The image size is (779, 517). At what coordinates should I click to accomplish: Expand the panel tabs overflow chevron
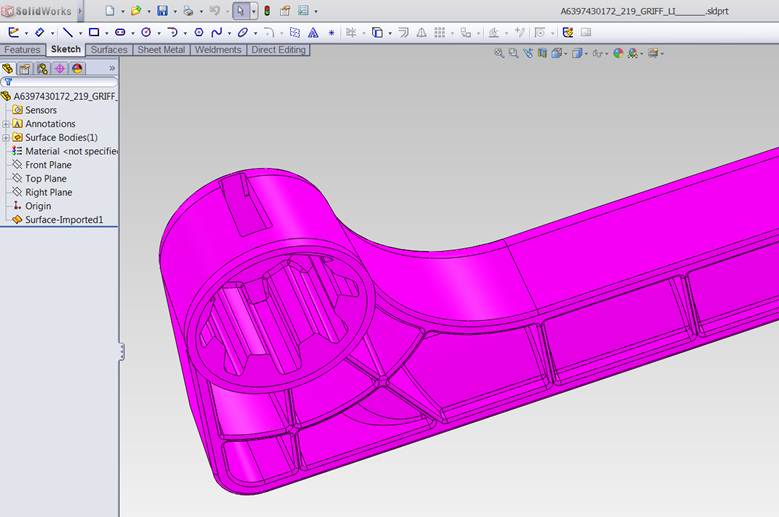(x=112, y=69)
